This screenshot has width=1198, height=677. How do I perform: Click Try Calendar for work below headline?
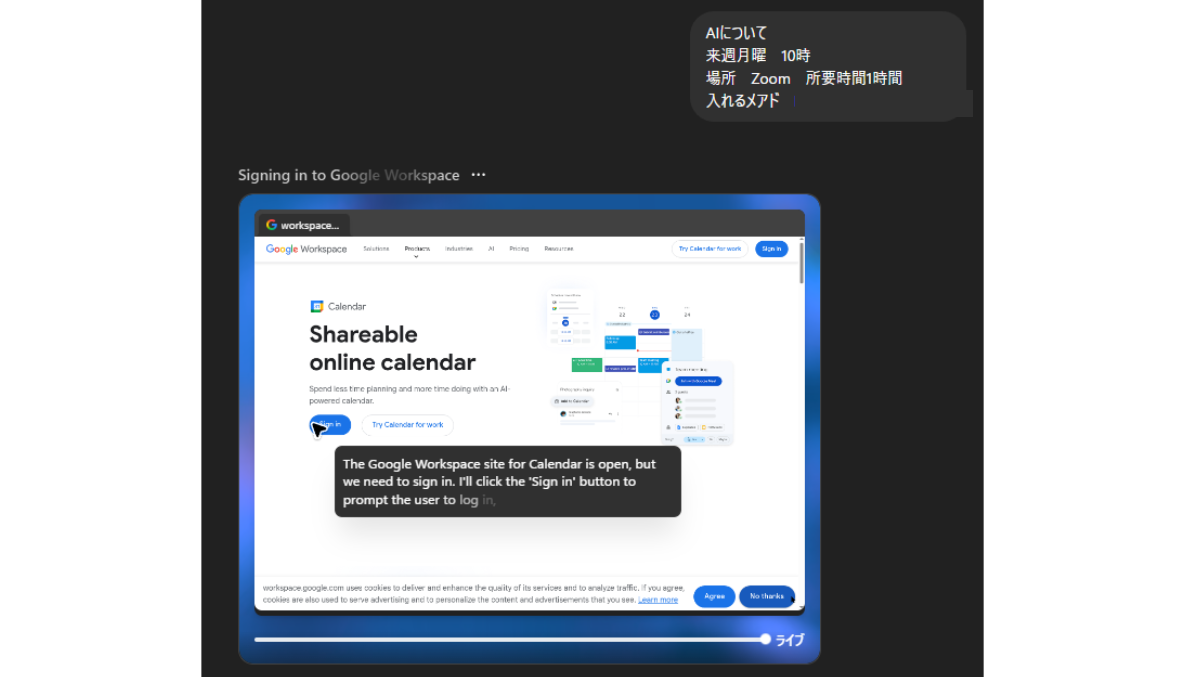point(407,424)
